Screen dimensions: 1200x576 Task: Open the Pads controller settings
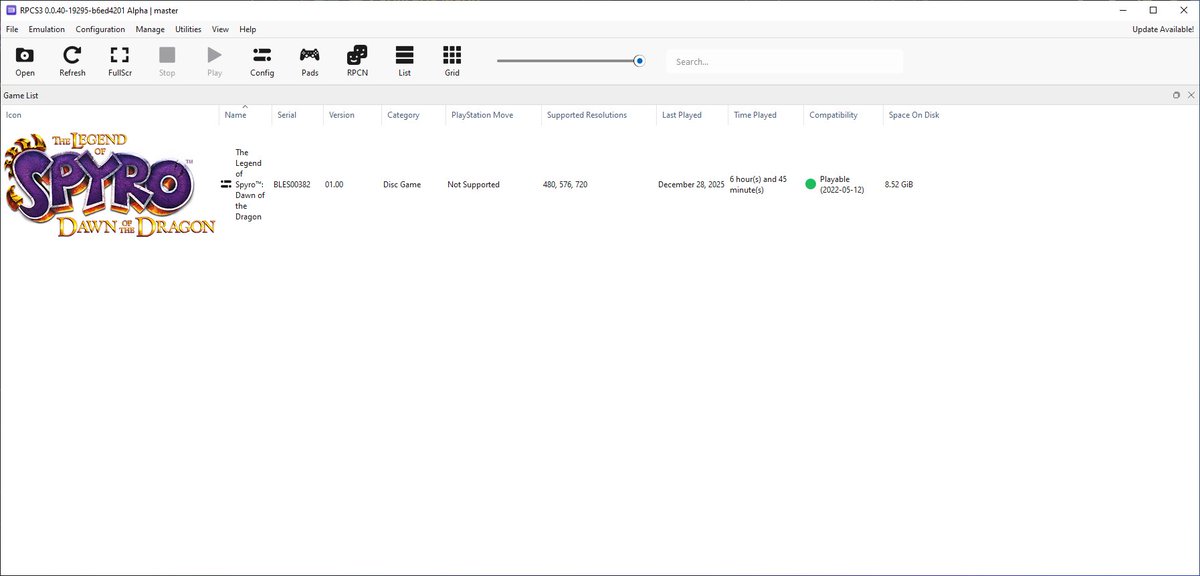coord(310,61)
